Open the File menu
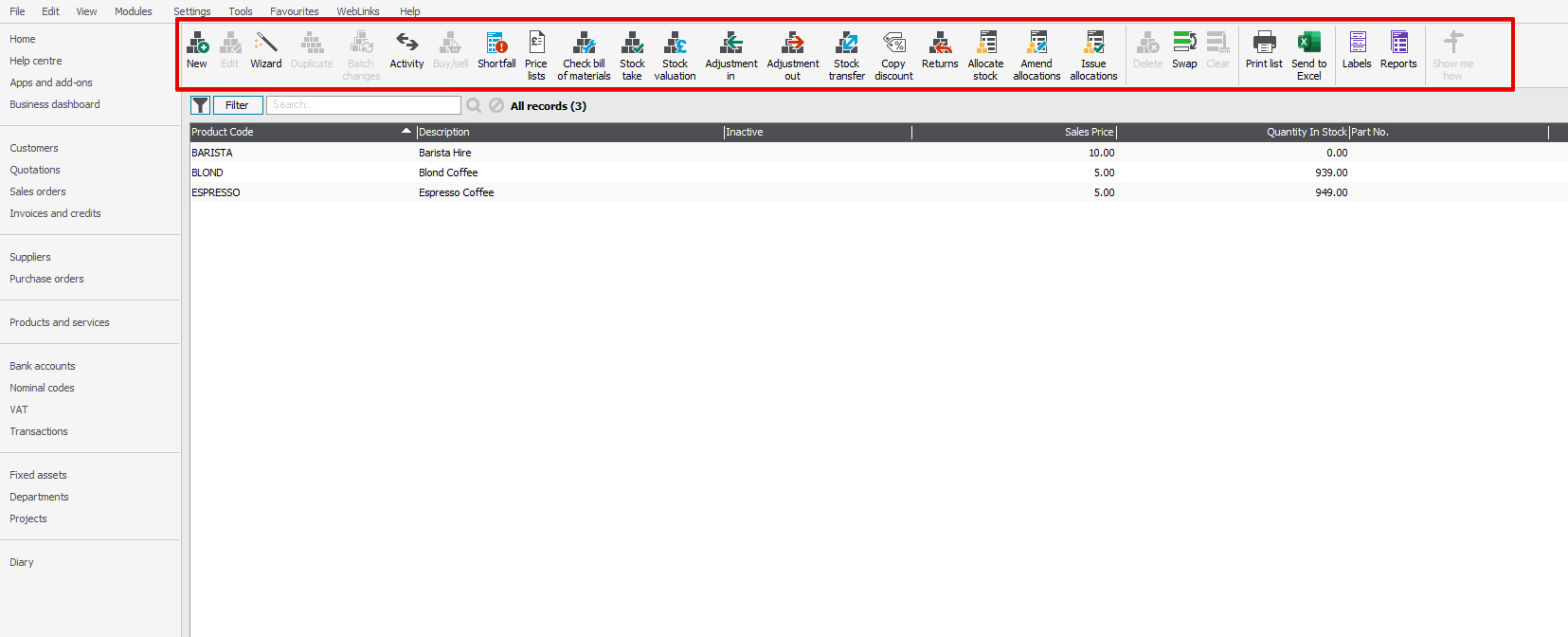This screenshot has height=637, width=1568. pyautogui.click(x=17, y=11)
